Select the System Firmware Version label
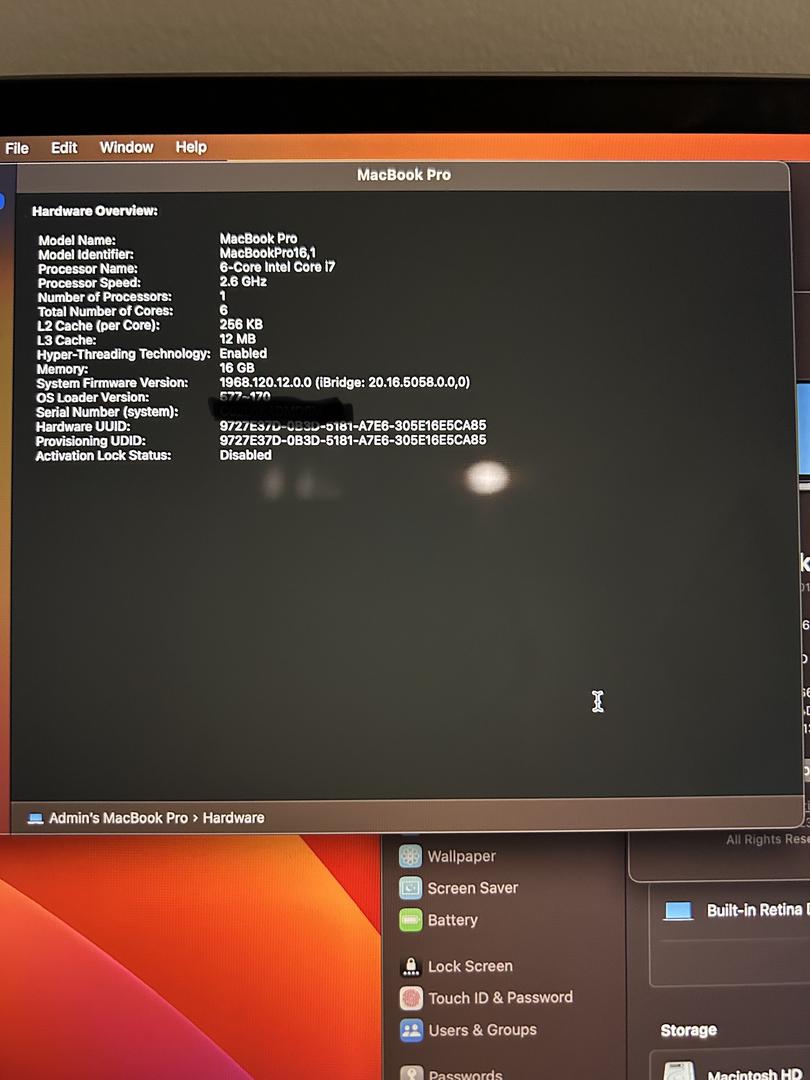The image size is (810, 1080). (x=112, y=383)
